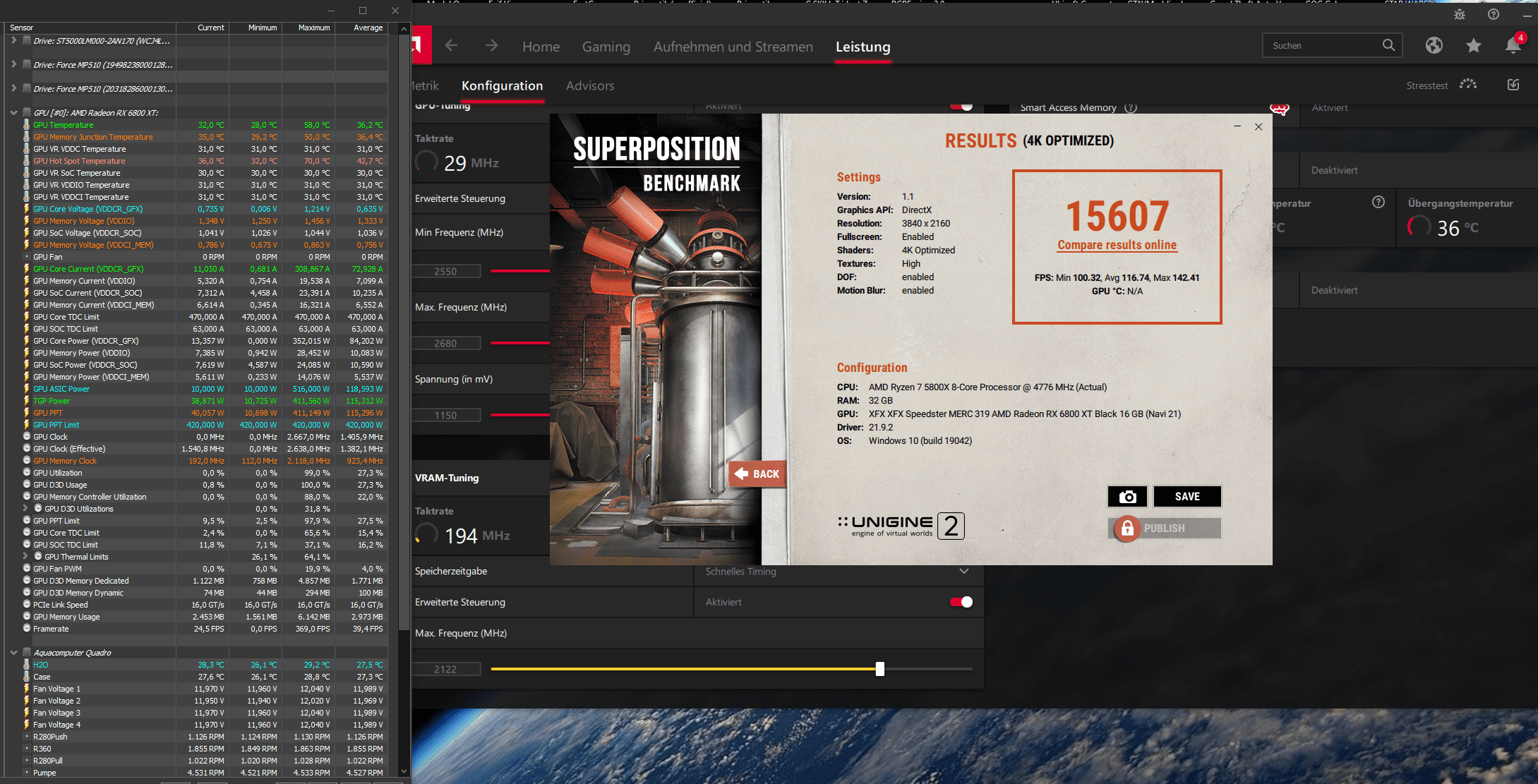
Task: Go back with the left arrow in Radeon Software
Action: (452, 46)
